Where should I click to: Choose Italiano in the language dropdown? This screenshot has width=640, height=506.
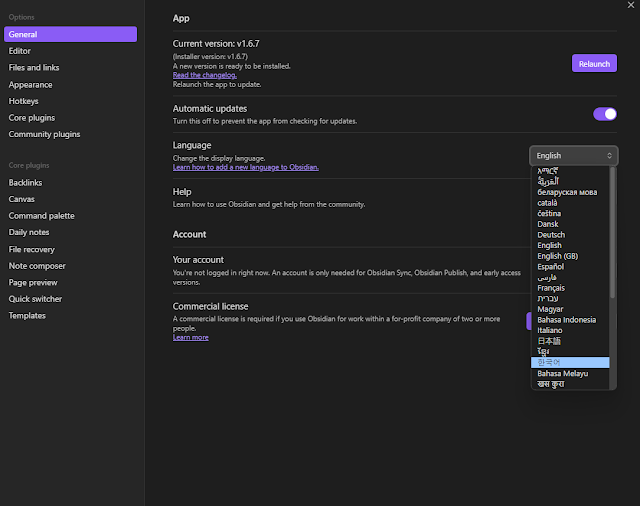(551, 330)
